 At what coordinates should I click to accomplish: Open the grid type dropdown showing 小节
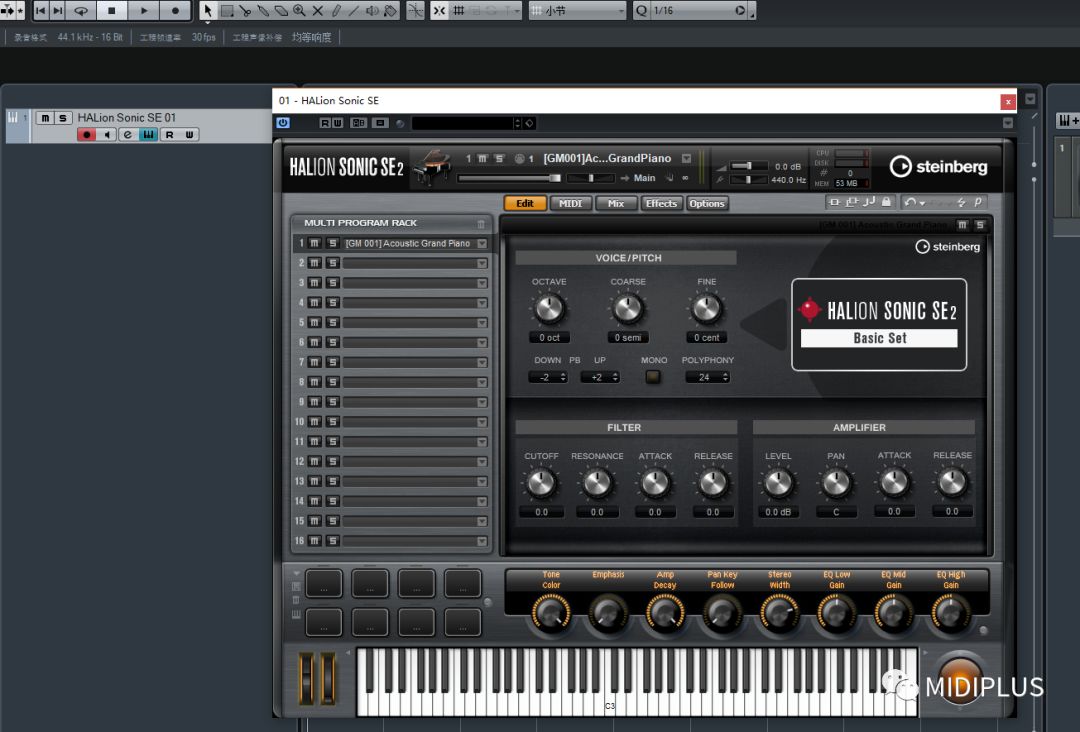coord(577,10)
